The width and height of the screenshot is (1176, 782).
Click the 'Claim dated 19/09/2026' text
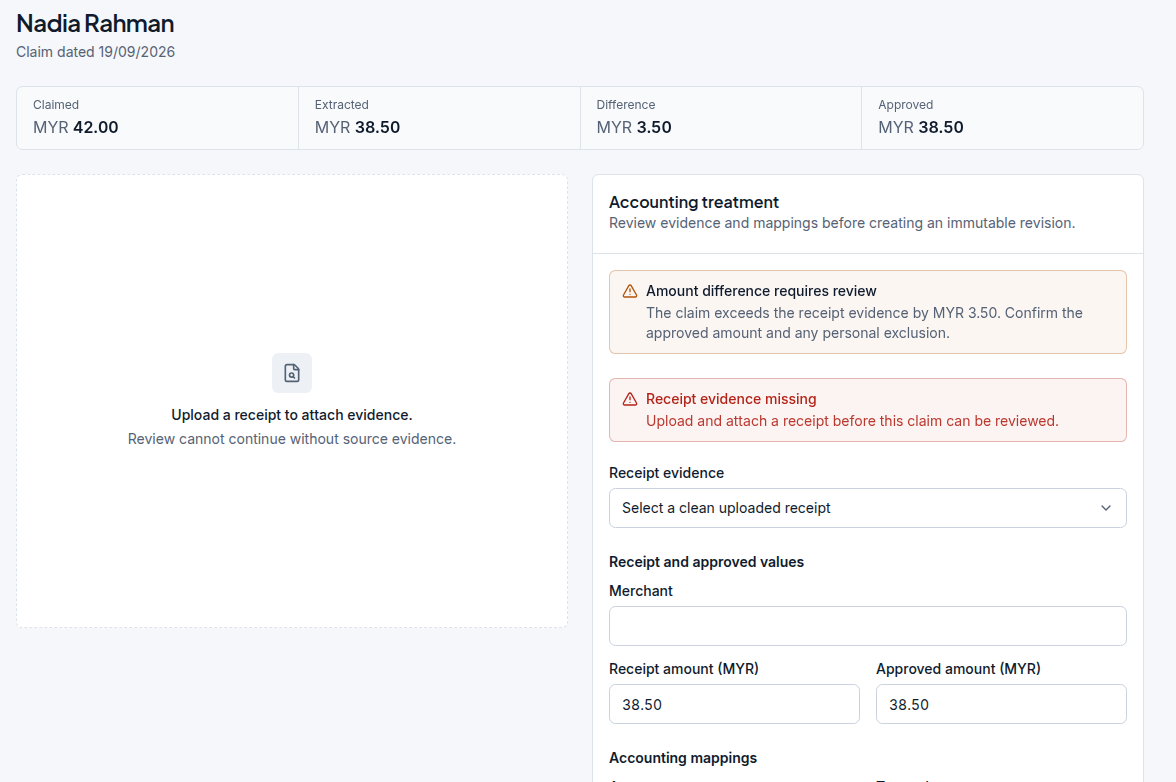pyautogui.click(x=95, y=52)
